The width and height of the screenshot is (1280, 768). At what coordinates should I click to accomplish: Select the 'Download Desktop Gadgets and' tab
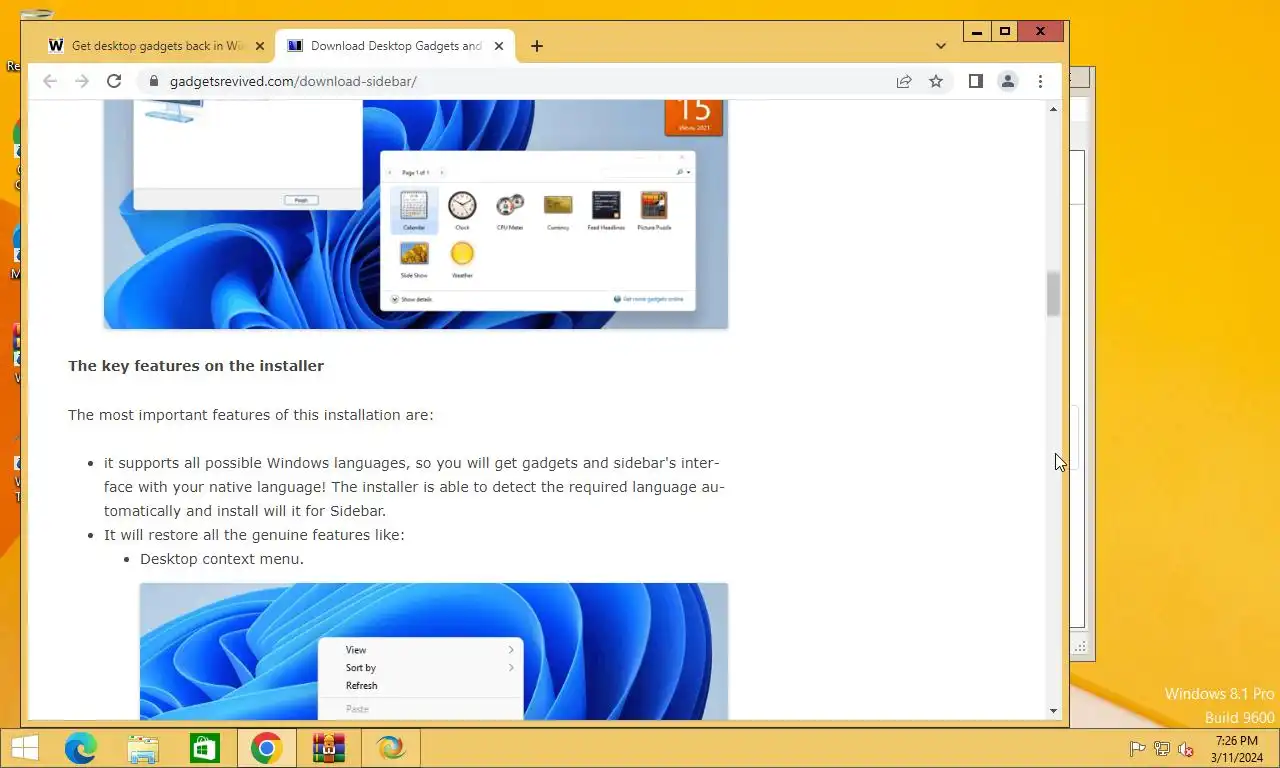(x=395, y=46)
